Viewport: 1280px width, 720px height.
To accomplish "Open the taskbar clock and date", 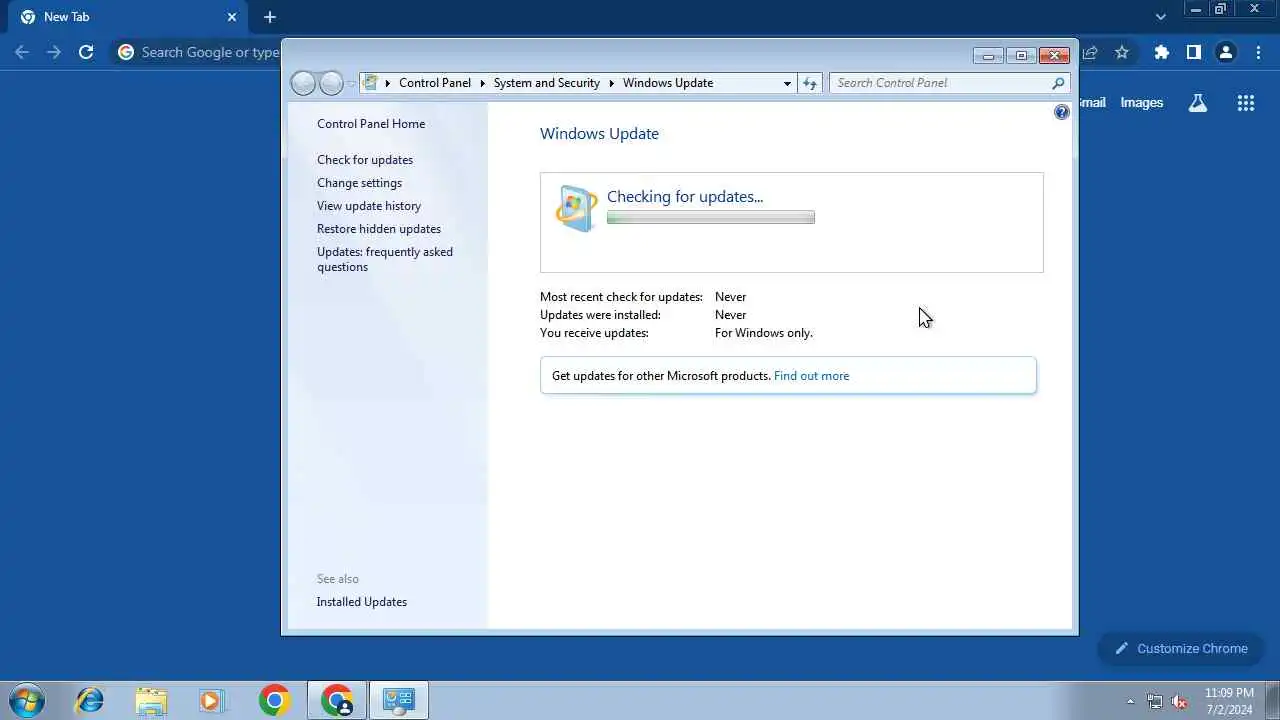I will [1229, 701].
